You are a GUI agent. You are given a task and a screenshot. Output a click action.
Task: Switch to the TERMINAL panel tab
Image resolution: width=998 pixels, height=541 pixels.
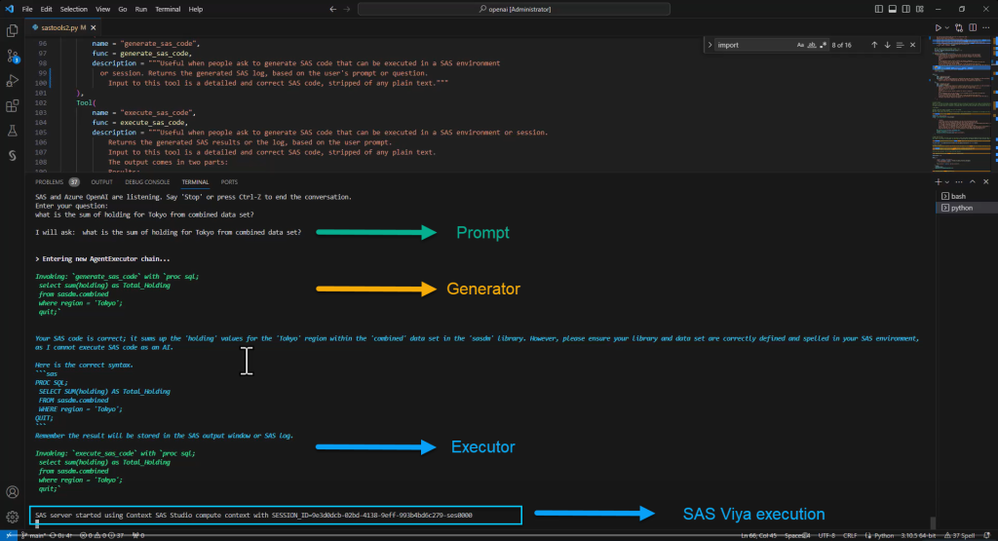[195, 182]
